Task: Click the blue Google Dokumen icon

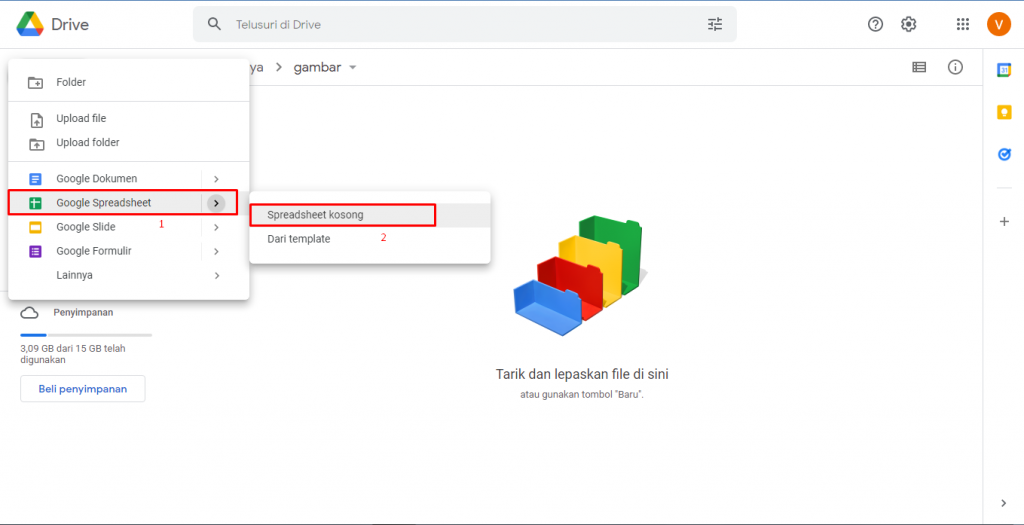Action: coord(35,179)
